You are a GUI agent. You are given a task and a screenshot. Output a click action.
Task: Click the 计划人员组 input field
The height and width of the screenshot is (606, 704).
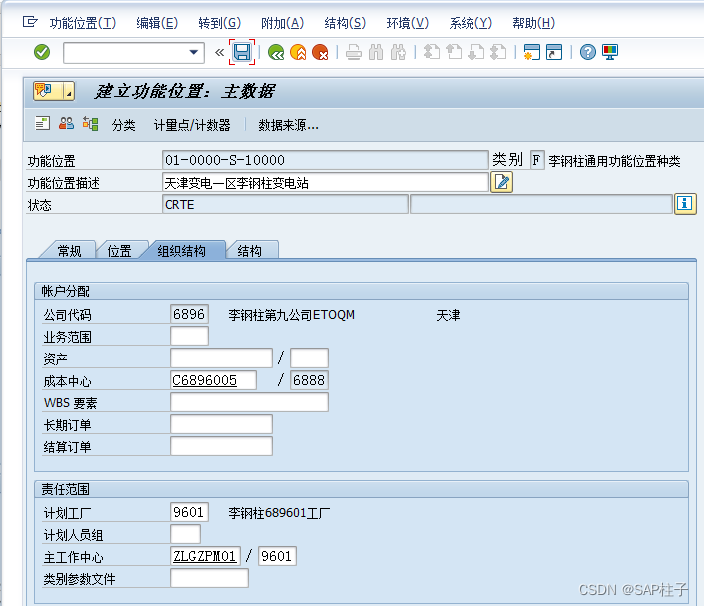(x=185, y=534)
